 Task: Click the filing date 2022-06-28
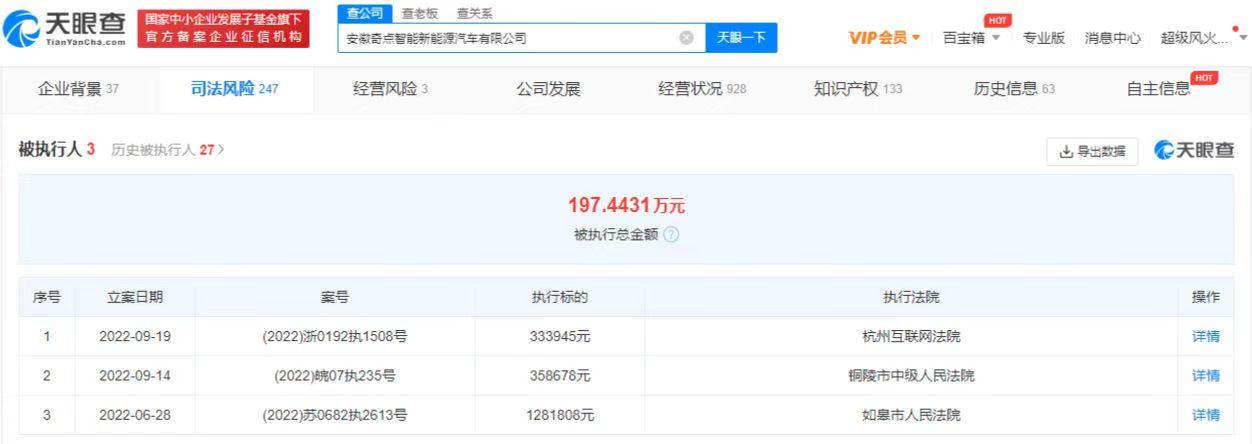coord(135,415)
